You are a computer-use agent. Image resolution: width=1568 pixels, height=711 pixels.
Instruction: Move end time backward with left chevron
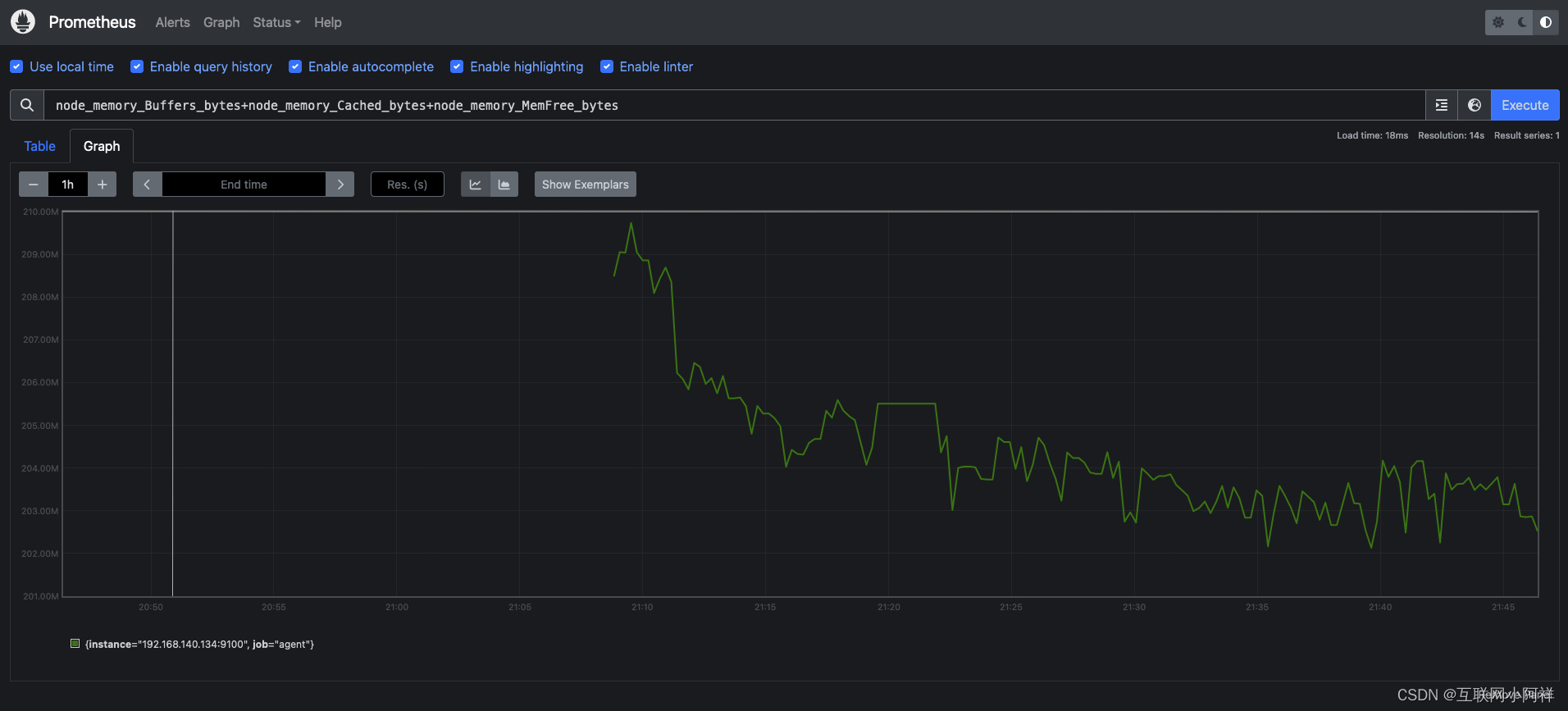(x=148, y=185)
